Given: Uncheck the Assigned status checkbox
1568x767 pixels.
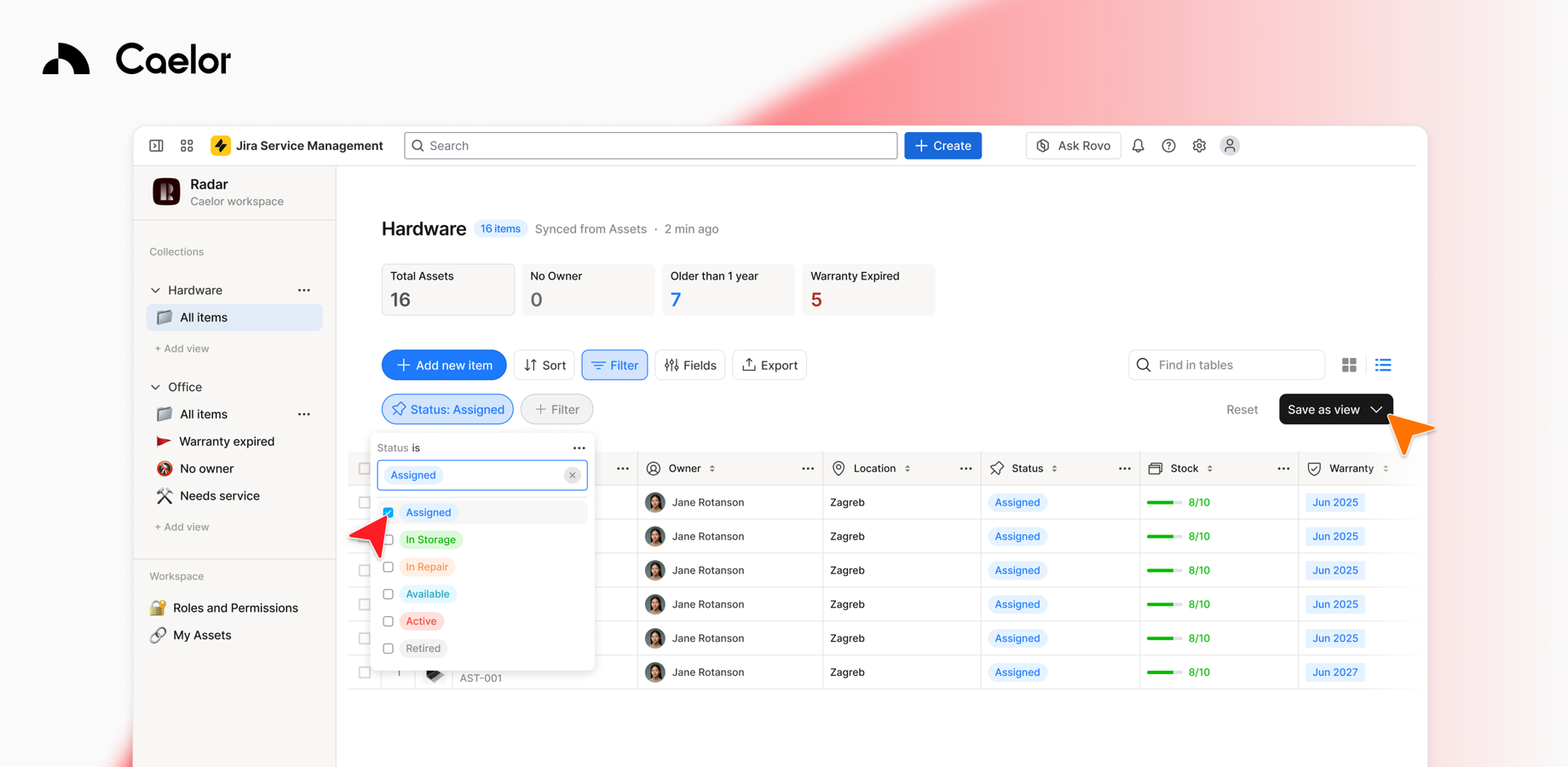Looking at the screenshot, I should click(x=388, y=513).
